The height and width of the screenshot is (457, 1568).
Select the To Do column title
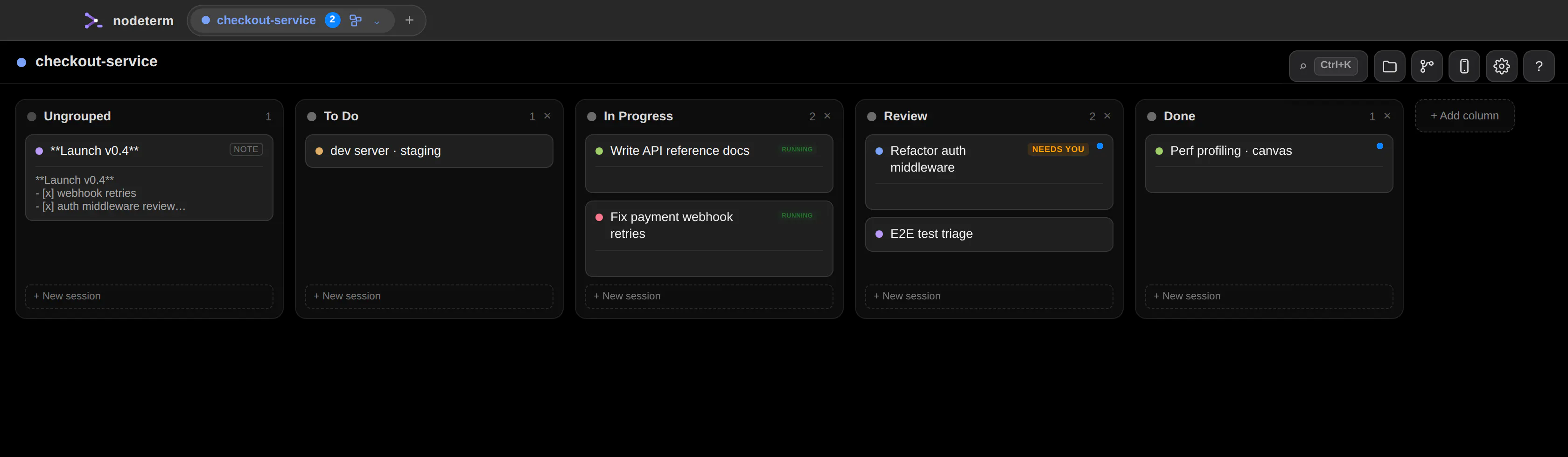(x=341, y=116)
